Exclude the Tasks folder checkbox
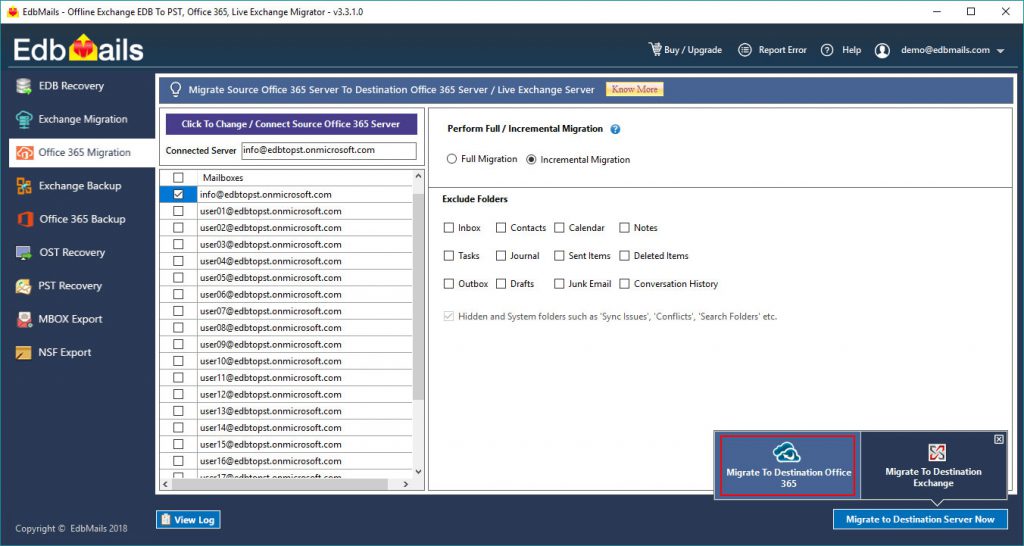 pos(449,256)
